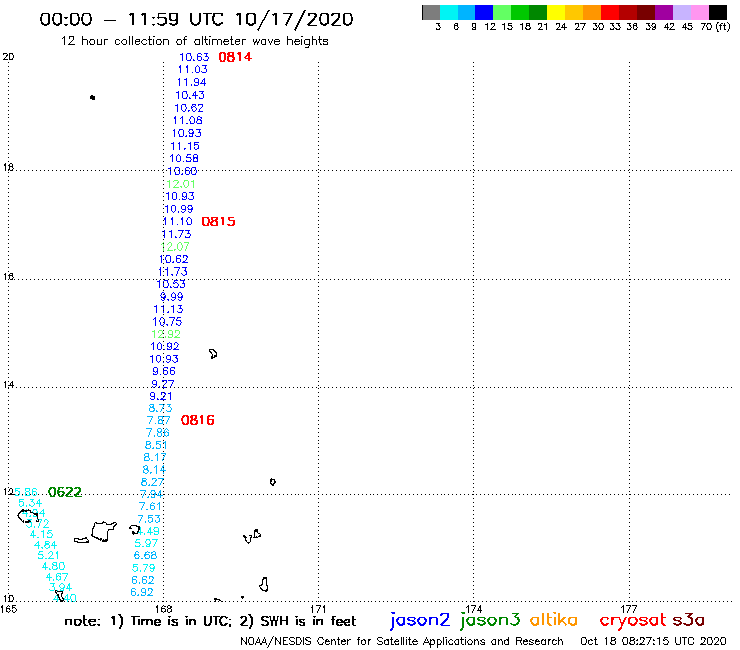Click wave height value 5.97
This screenshot has width=740, height=650.
146,543
